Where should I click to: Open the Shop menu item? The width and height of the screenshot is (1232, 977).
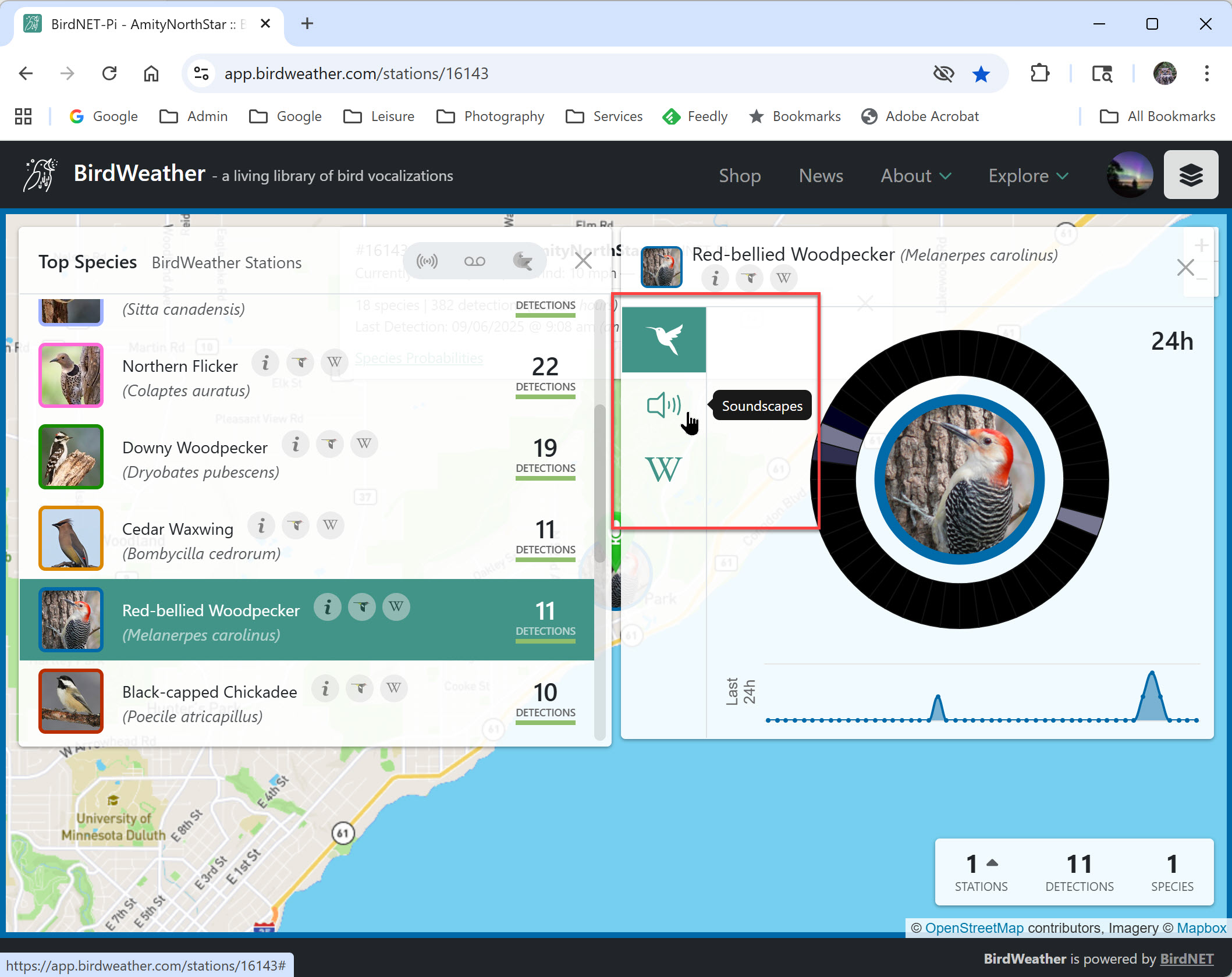(x=739, y=176)
